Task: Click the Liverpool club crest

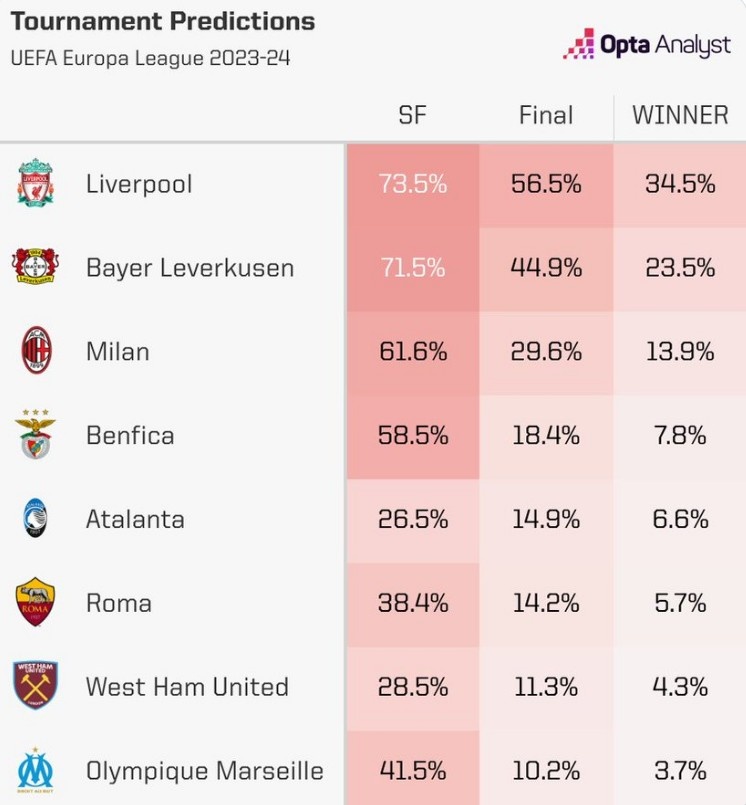Action: pyautogui.click(x=35, y=183)
